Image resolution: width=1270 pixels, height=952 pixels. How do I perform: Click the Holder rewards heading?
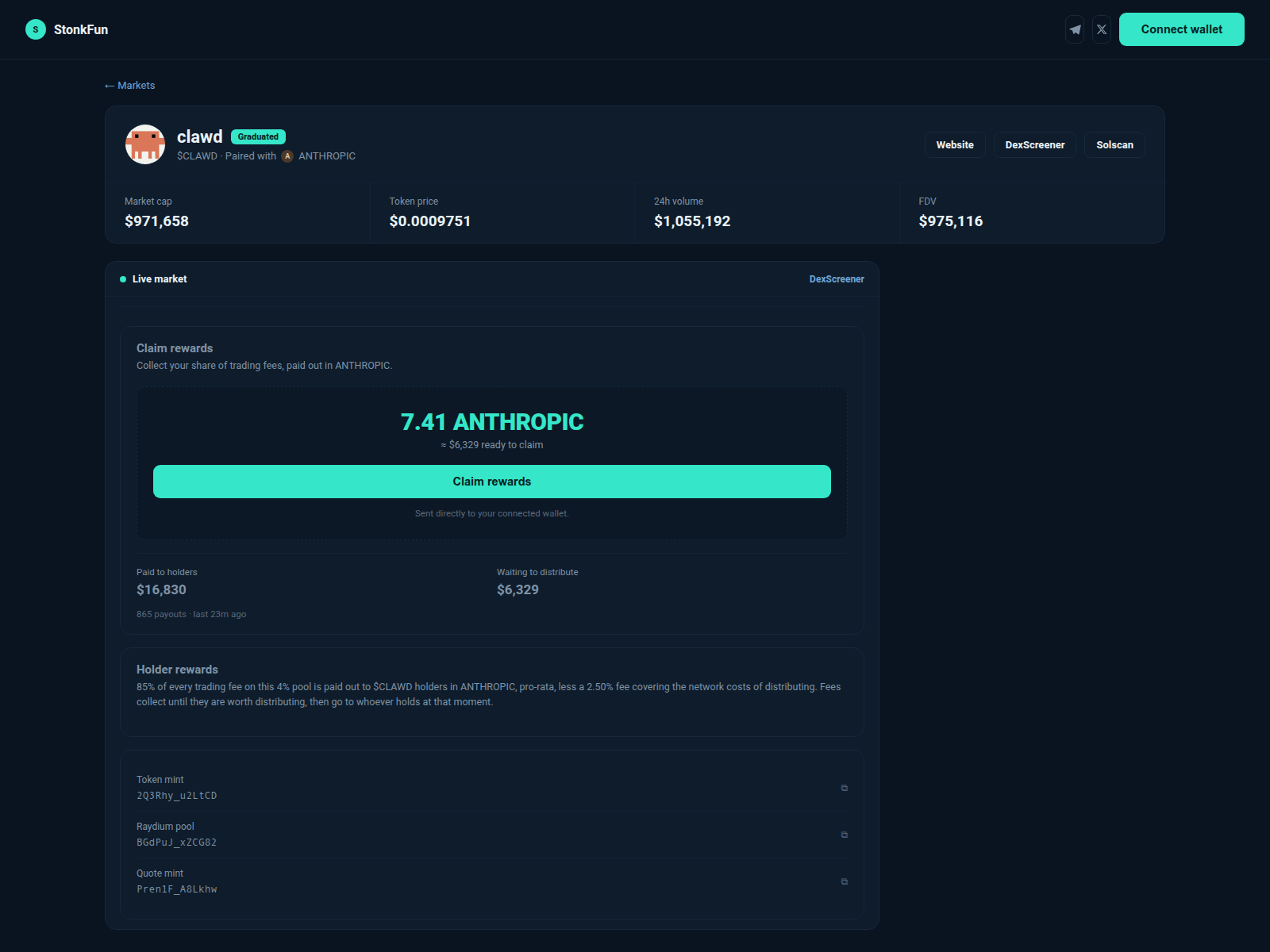click(x=177, y=670)
